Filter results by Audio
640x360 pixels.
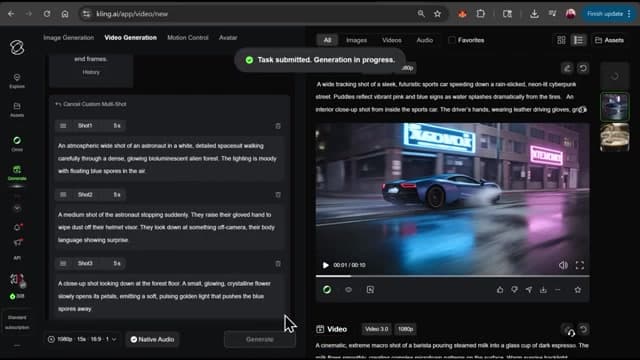(424, 40)
